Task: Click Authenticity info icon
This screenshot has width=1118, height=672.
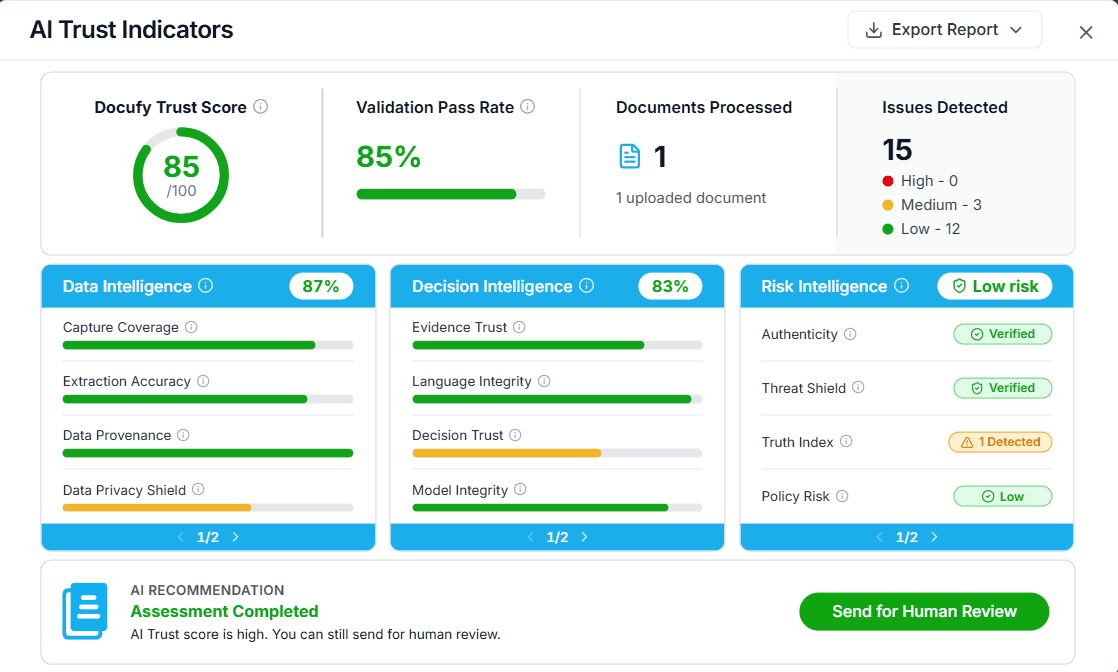Action: point(850,334)
